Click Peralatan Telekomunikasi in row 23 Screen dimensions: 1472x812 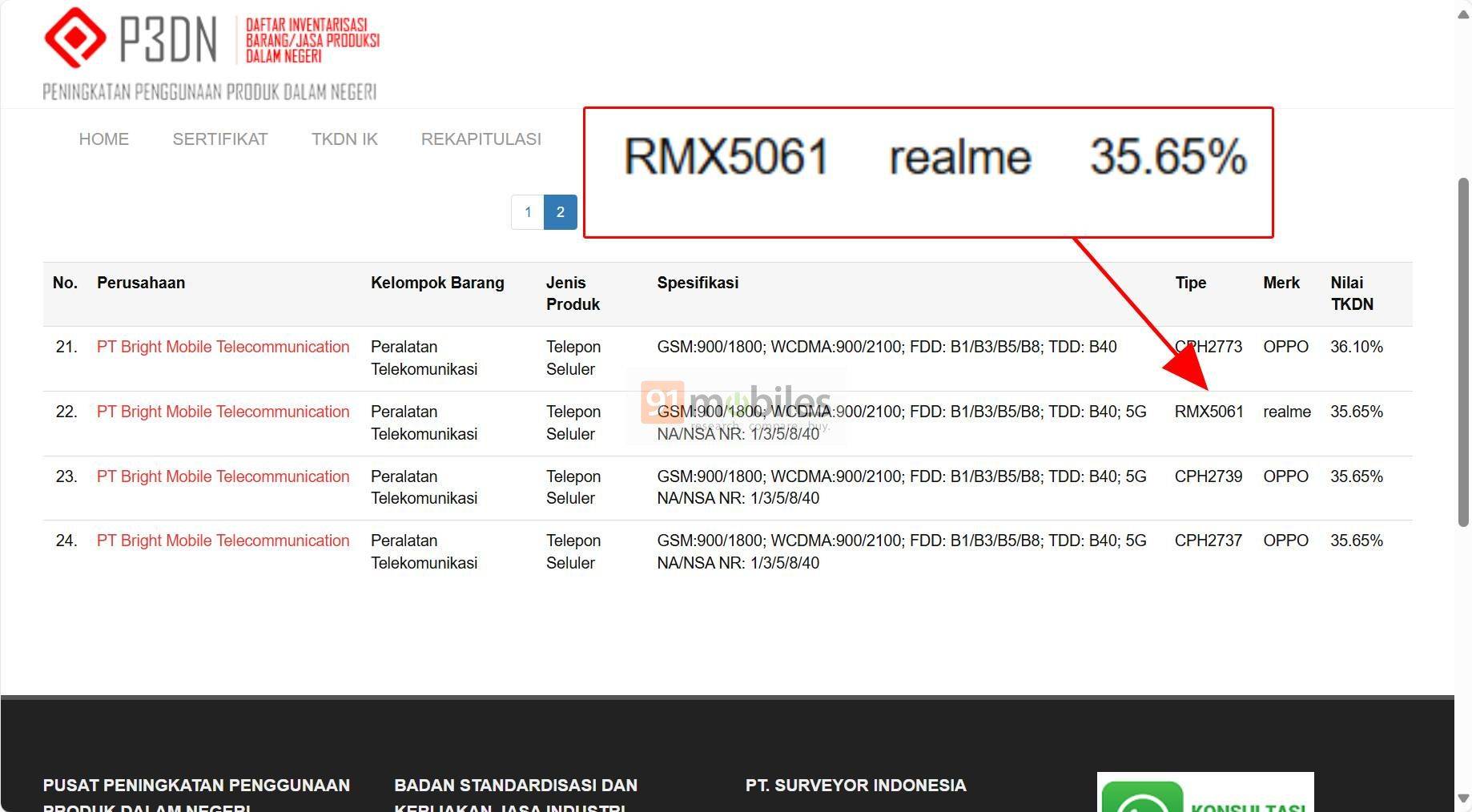pyautogui.click(x=424, y=487)
